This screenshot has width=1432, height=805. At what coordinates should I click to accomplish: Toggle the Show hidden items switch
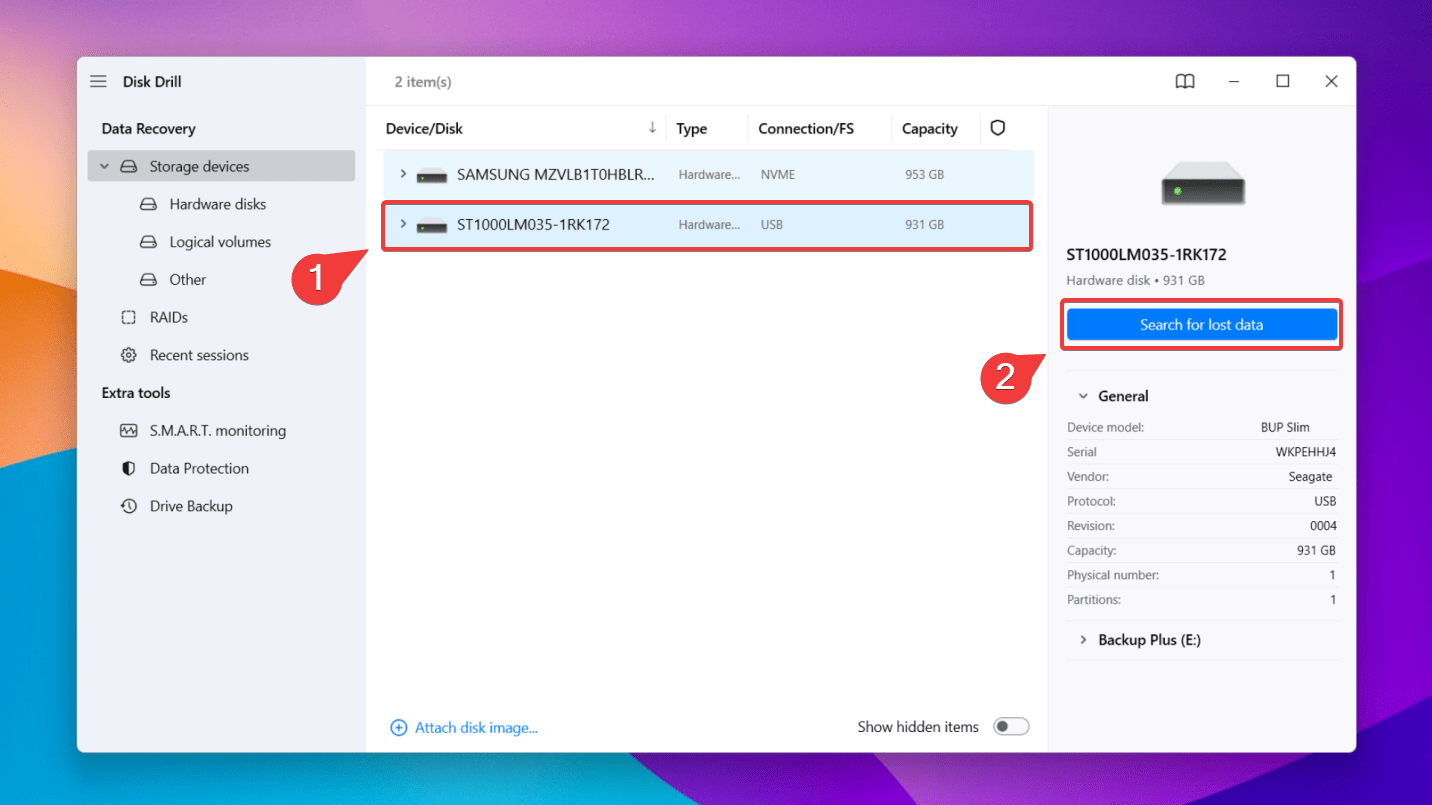click(x=1011, y=727)
